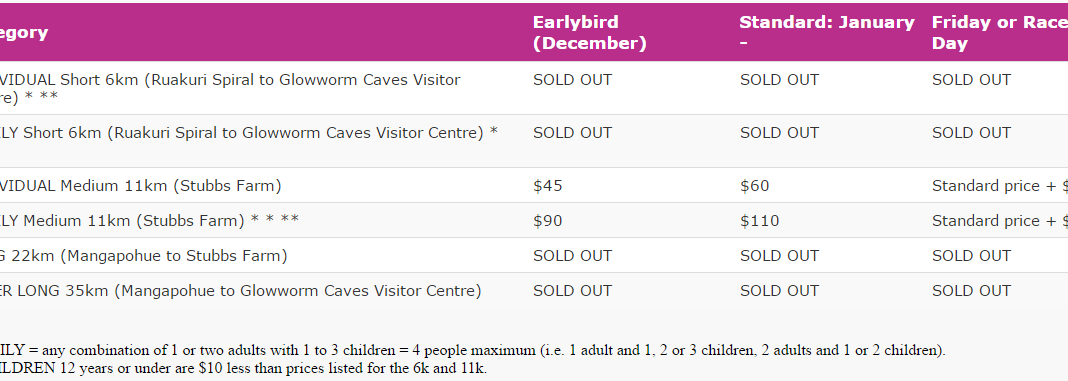The width and height of the screenshot is (1068, 381).
Task: Click the Earlybird (December) column header
Action: click(x=589, y=33)
